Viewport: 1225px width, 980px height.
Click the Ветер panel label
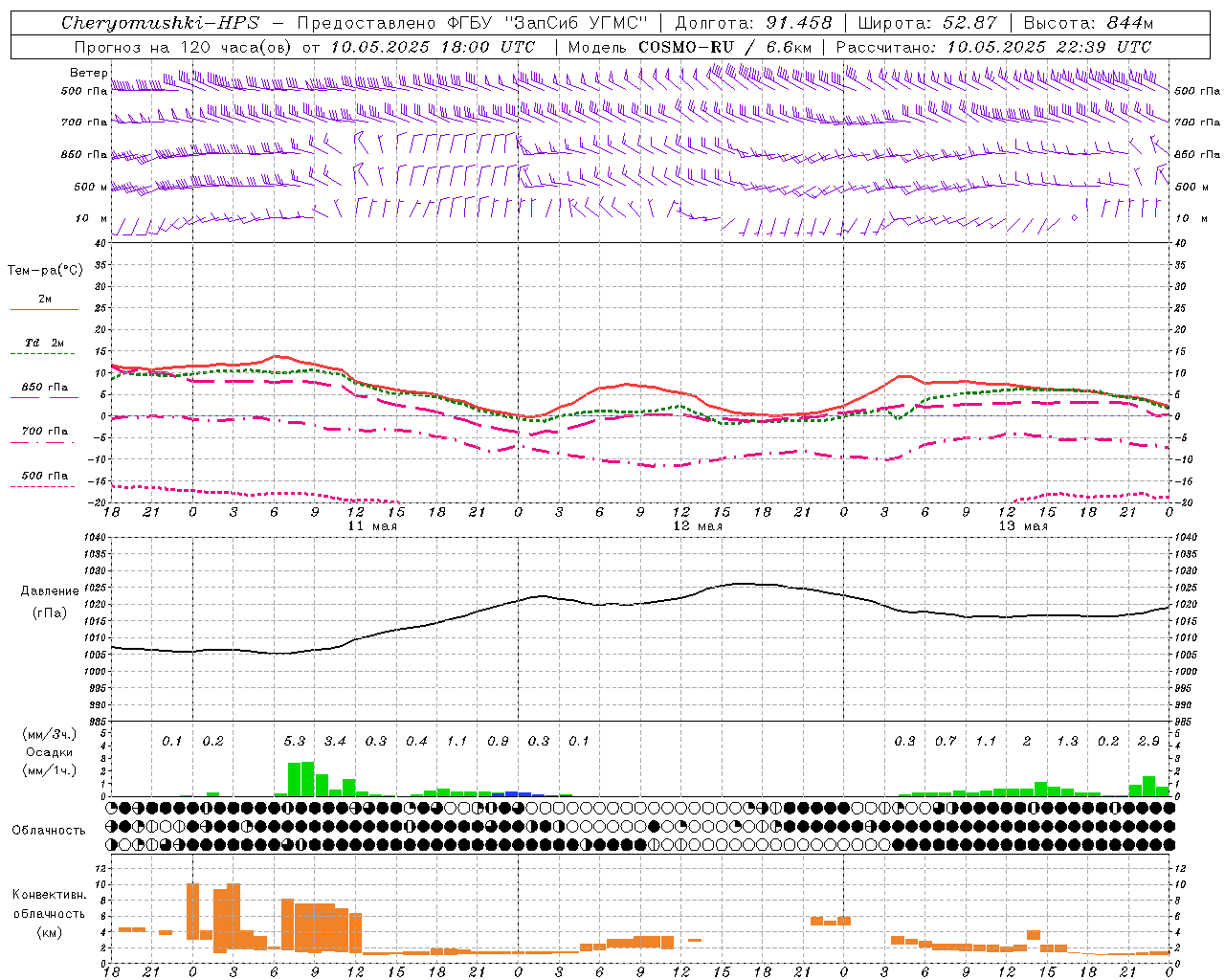tap(88, 73)
